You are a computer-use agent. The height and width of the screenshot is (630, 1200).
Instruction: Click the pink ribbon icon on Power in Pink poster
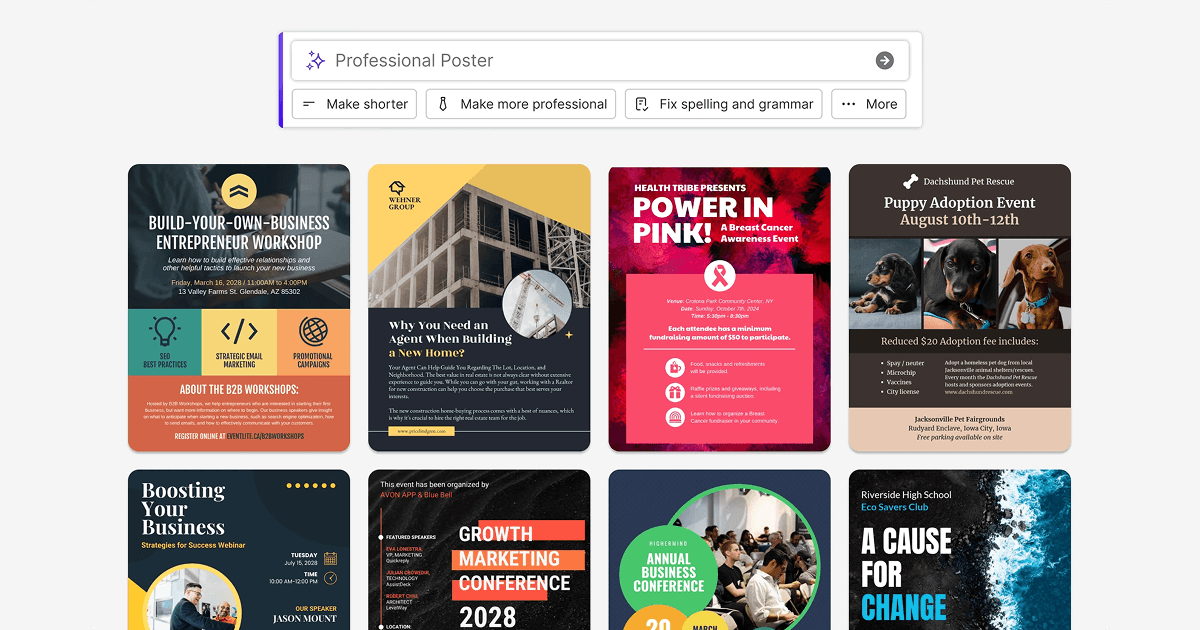point(719,276)
